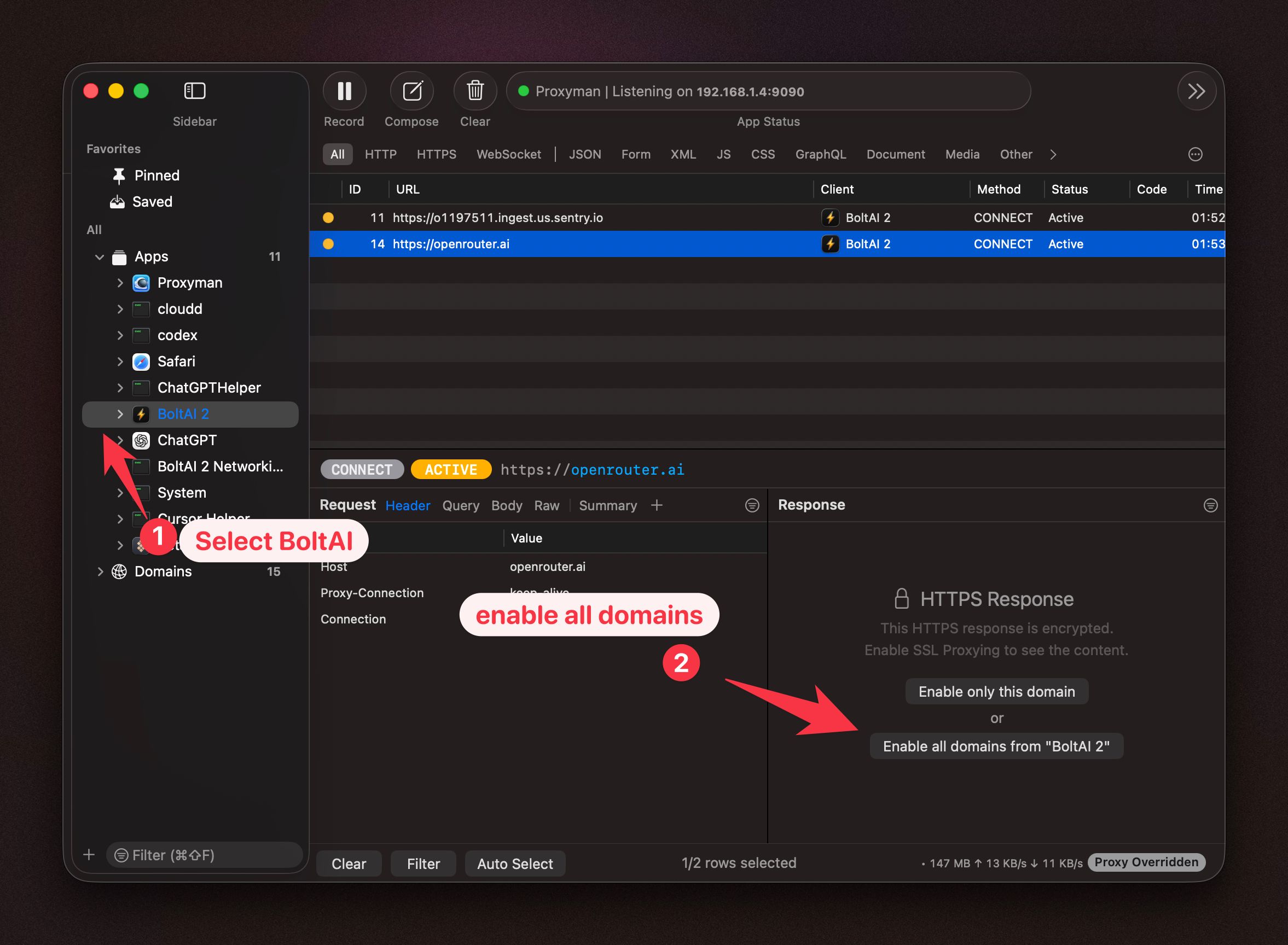Sort by the Method column header
The image size is (1288, 945).
click(x=1008, y=189)
